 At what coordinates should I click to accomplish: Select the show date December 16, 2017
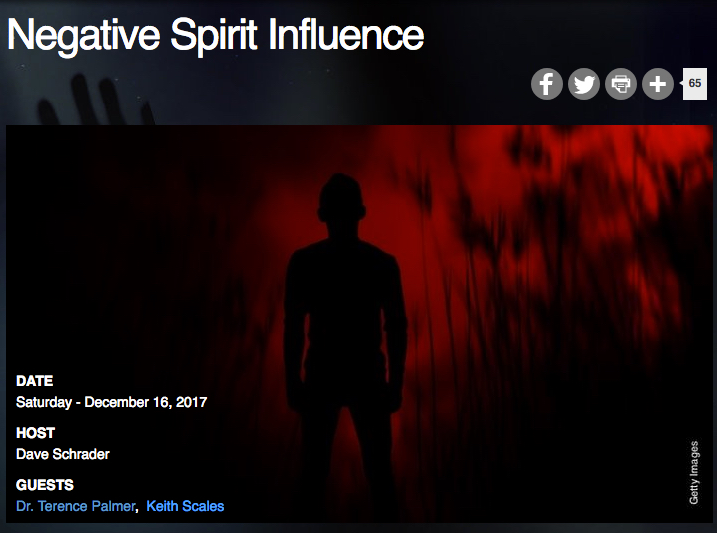click(x=146, y=402)
